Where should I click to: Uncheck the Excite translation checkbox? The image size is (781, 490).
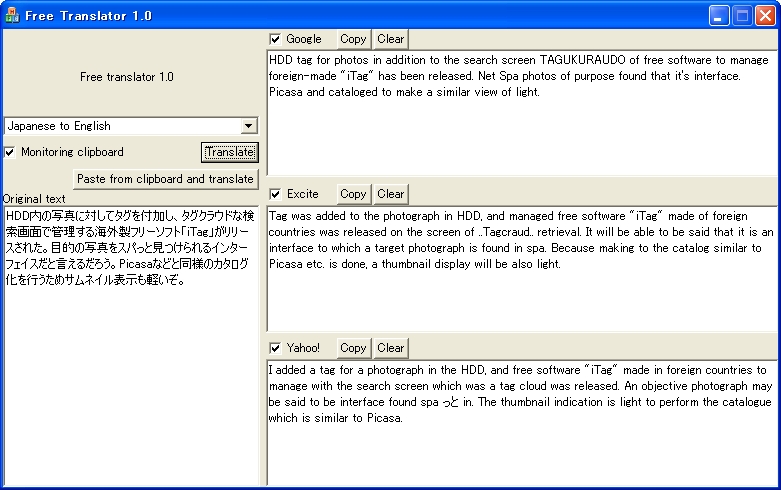(275, 194)
